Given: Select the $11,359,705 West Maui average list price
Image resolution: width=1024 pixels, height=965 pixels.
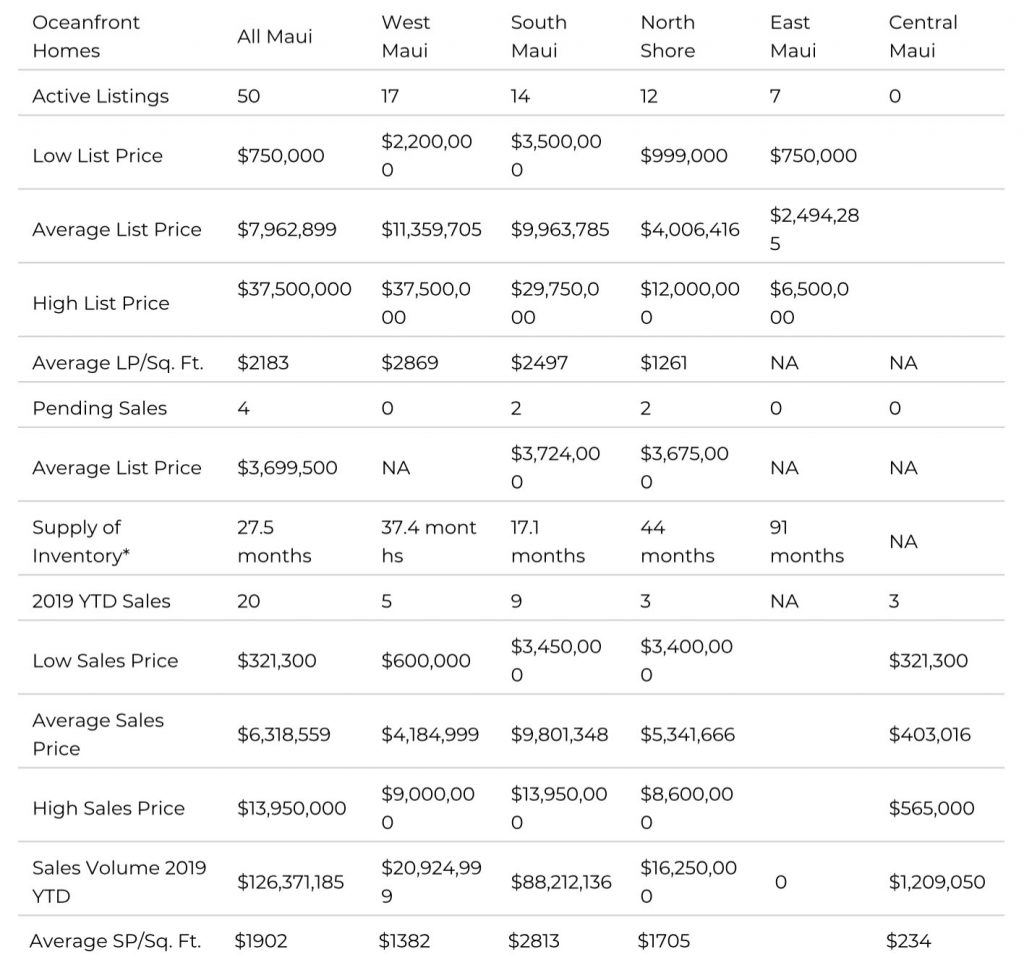Looking at the screenshot, I should tap(431, 230).
